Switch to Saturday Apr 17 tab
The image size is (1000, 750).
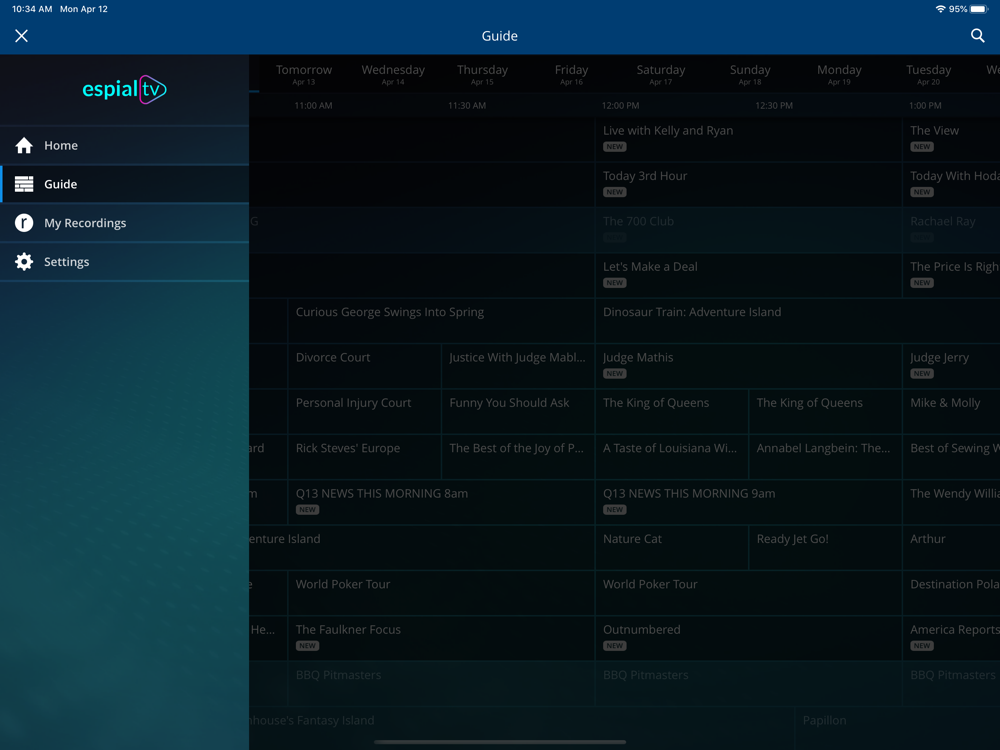[x=661, y=74]
